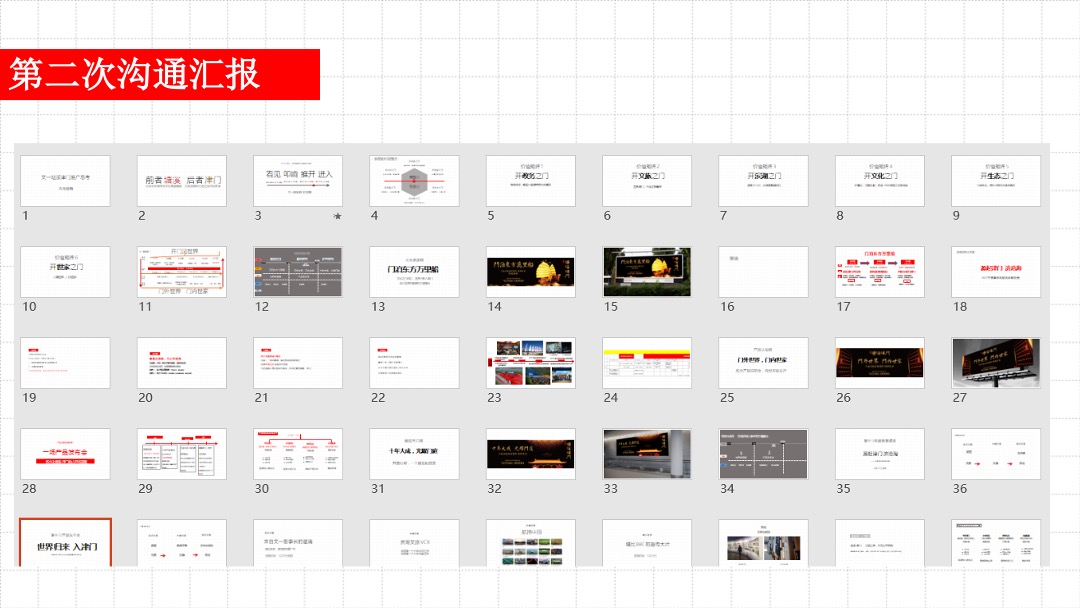Pick slide 31 titled 十年大成

tap(414, 454)
